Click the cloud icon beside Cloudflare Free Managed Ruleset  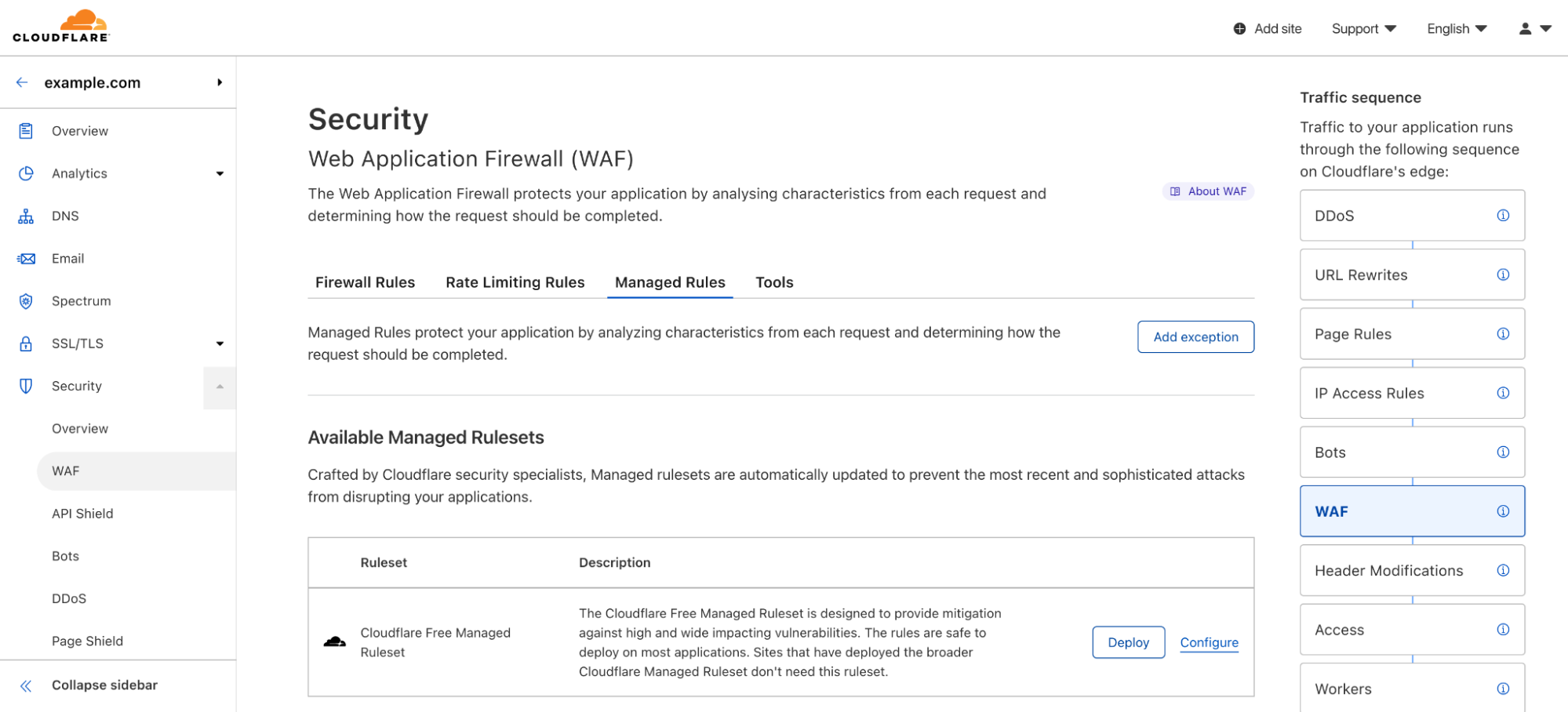pyautogui.click(x=335, y=642)
